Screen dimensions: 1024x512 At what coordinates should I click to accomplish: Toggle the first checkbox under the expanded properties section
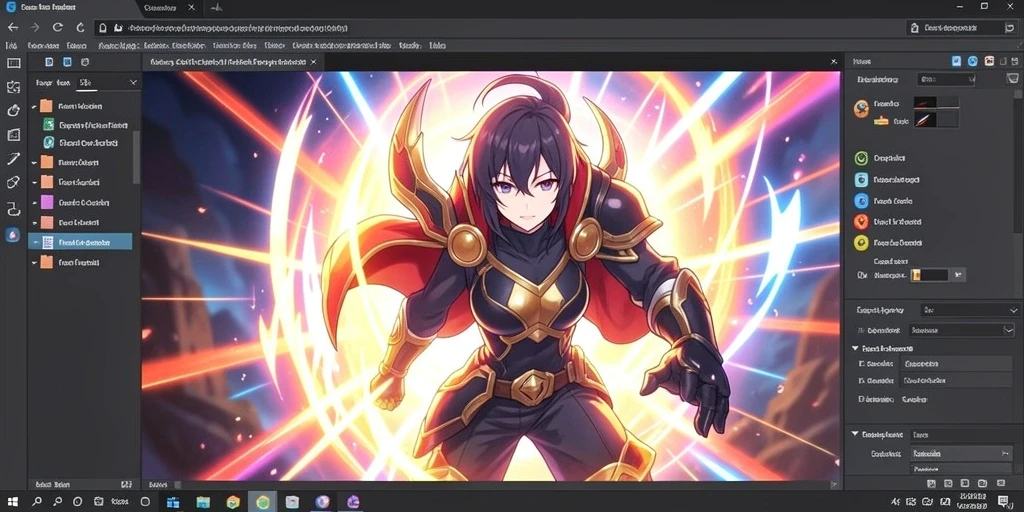click(862, 364)
